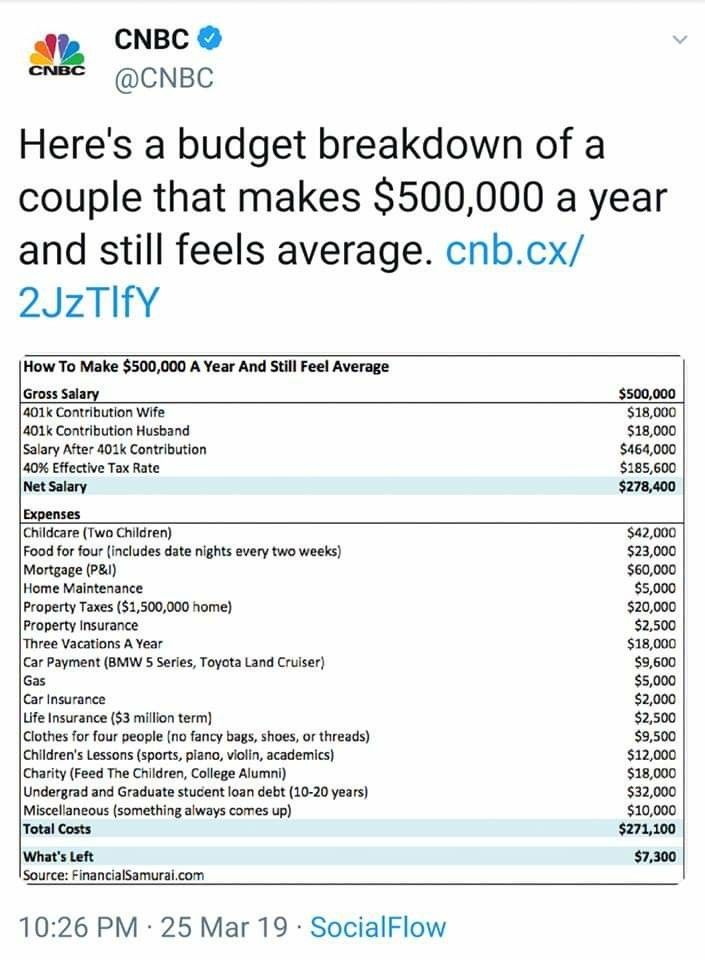Click the Net Salary highlighted row
The height and width of the screenshot is (960, 705).
pos(351,487)
